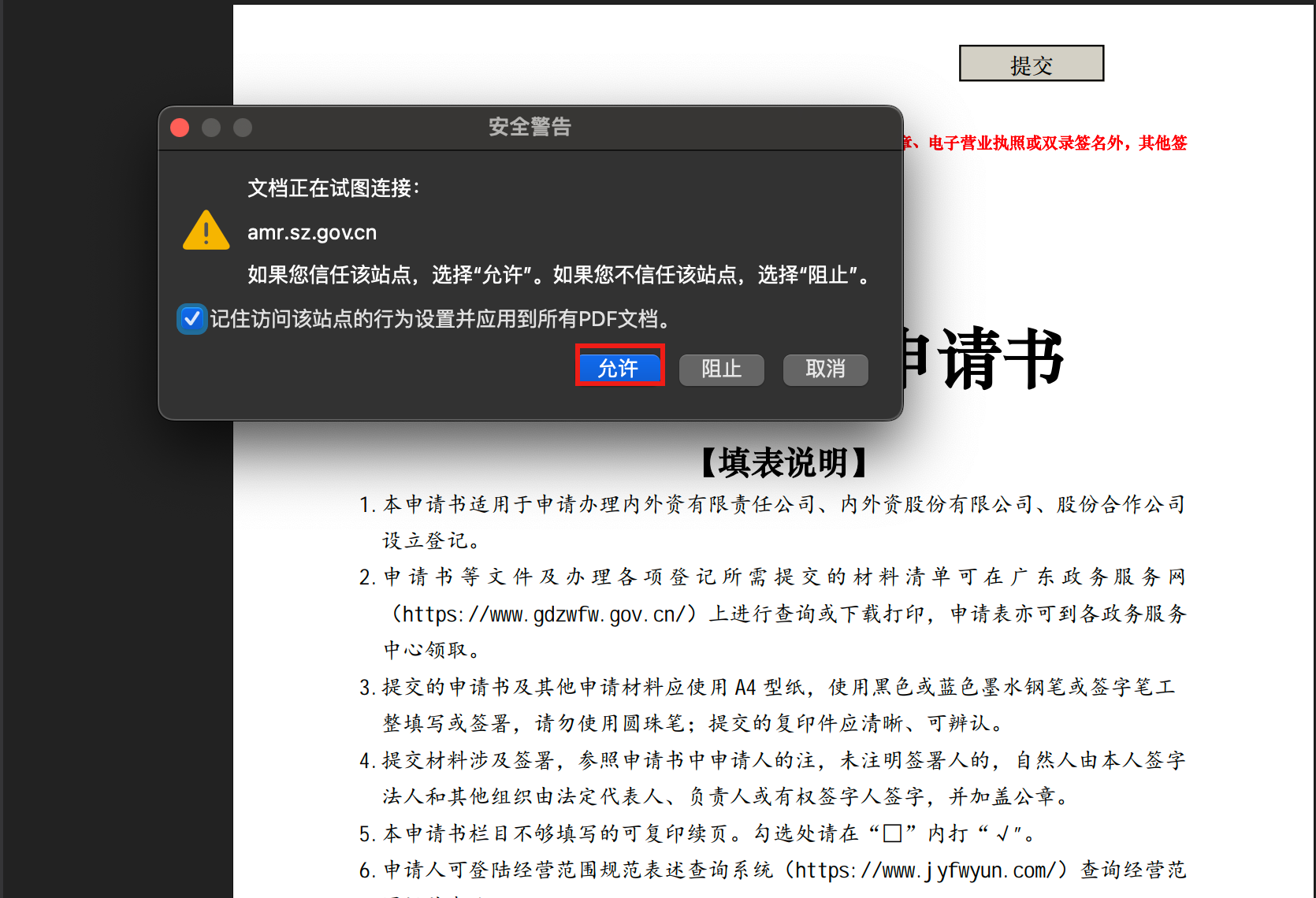Click the 取消 (Cancel) button
The width and height of the screenshot is (1316, 898).
pyautogui.click(x=825, y=369)
